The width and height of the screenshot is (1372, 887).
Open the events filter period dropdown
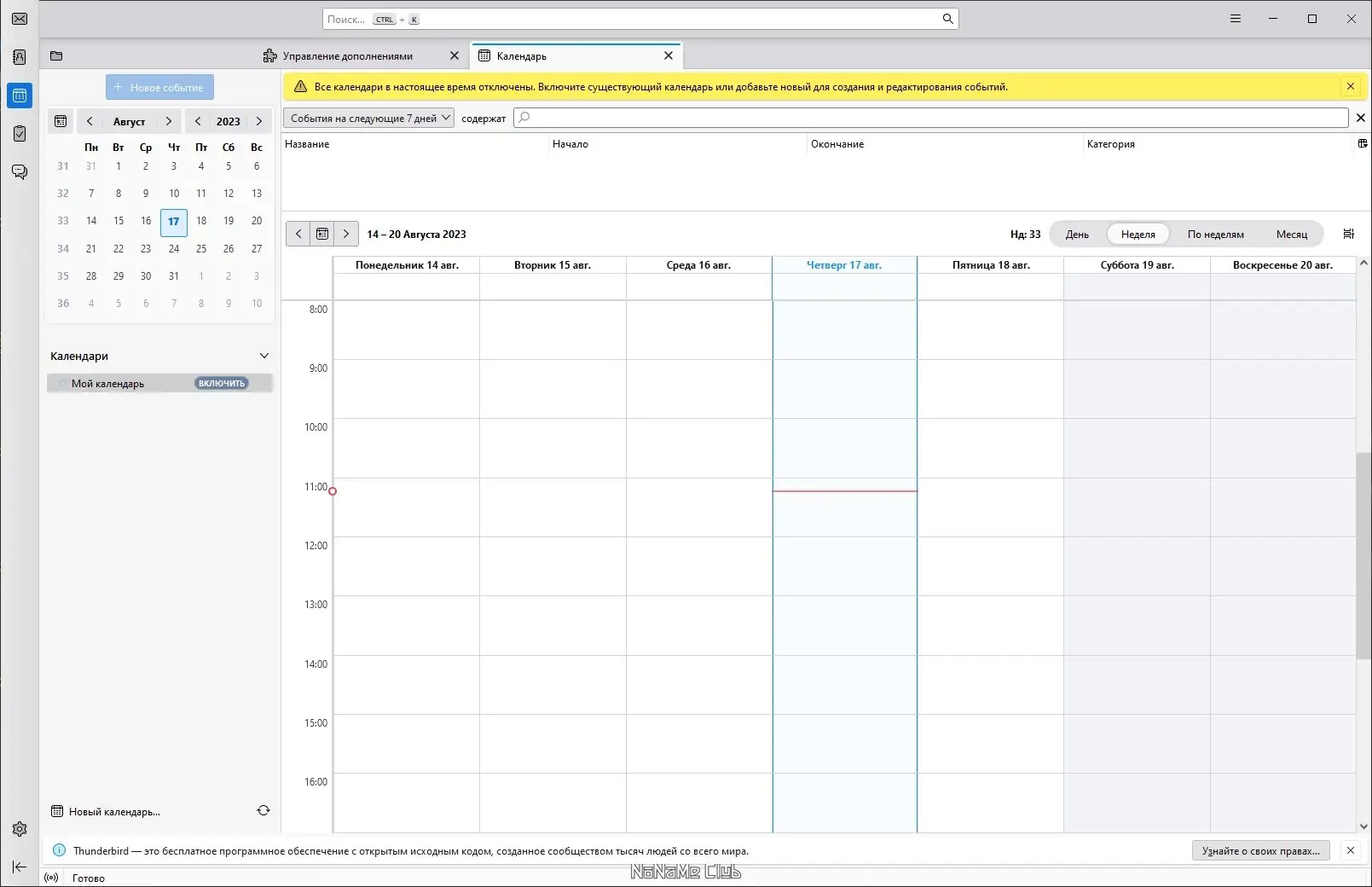pyautogui.click(x=368, y=118)
